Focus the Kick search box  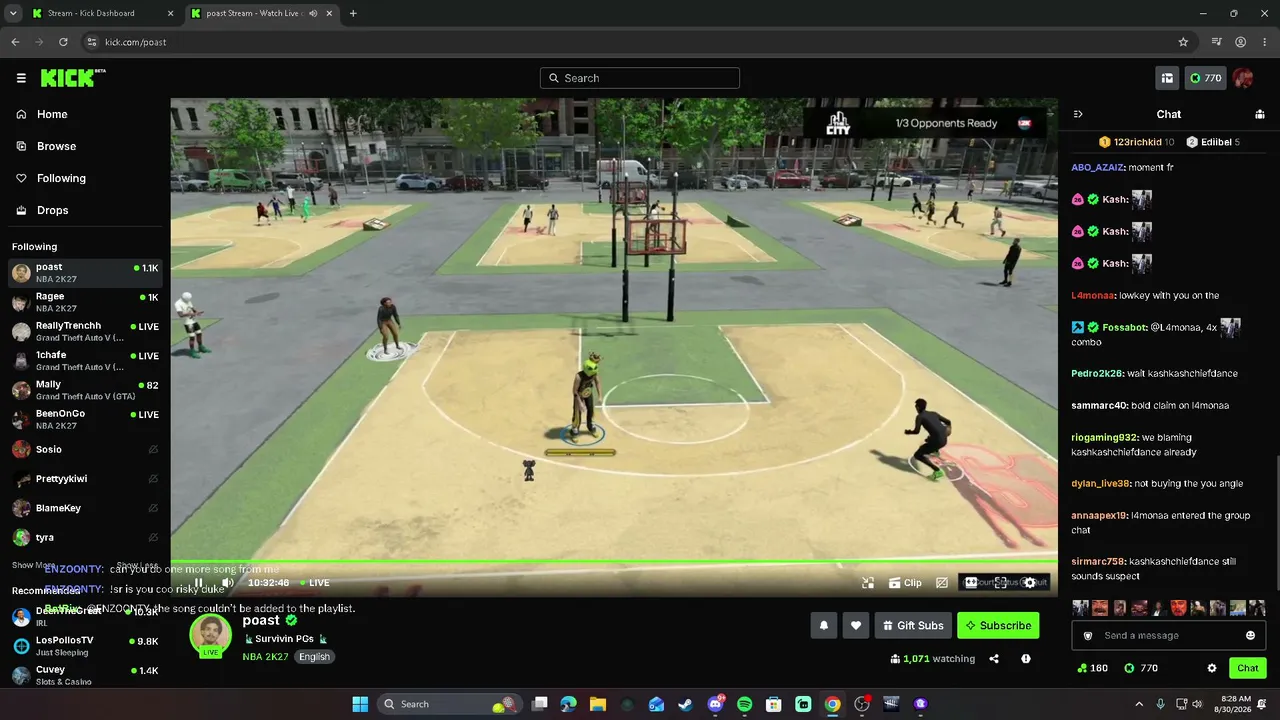coord(640,78)
